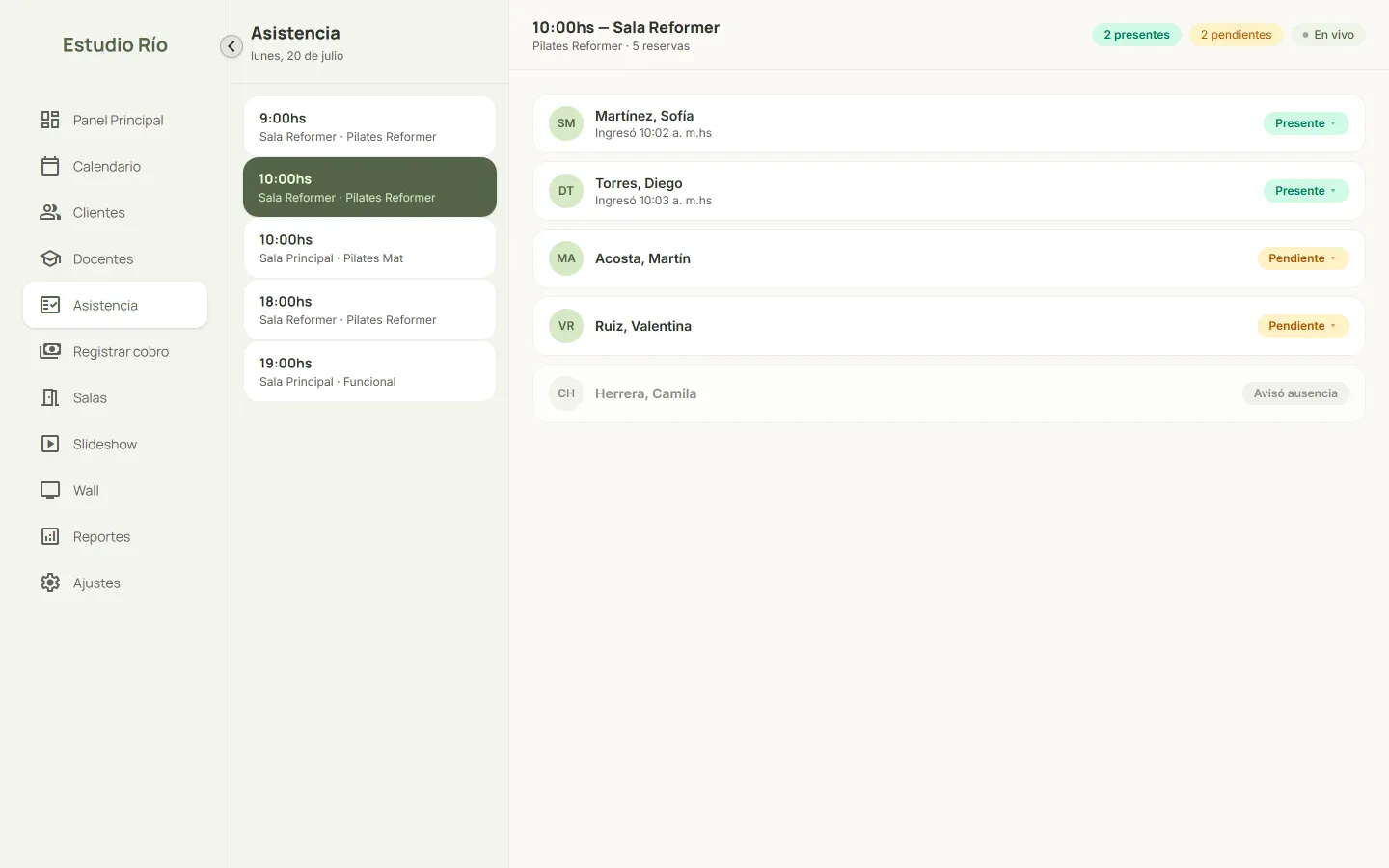Screen dimensions: 1389x868
Task: Click the name Torres, Diego
Action: 639,183
